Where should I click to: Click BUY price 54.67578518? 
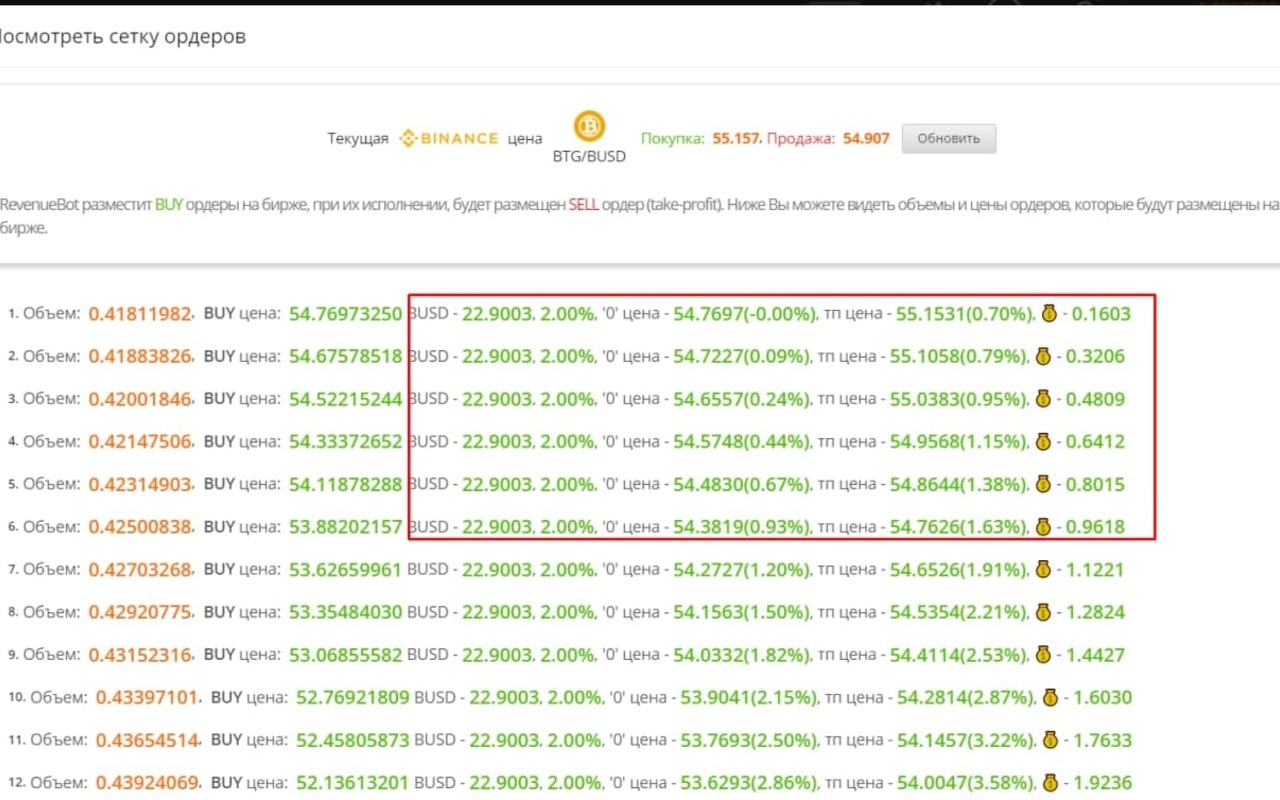(345, 356)
